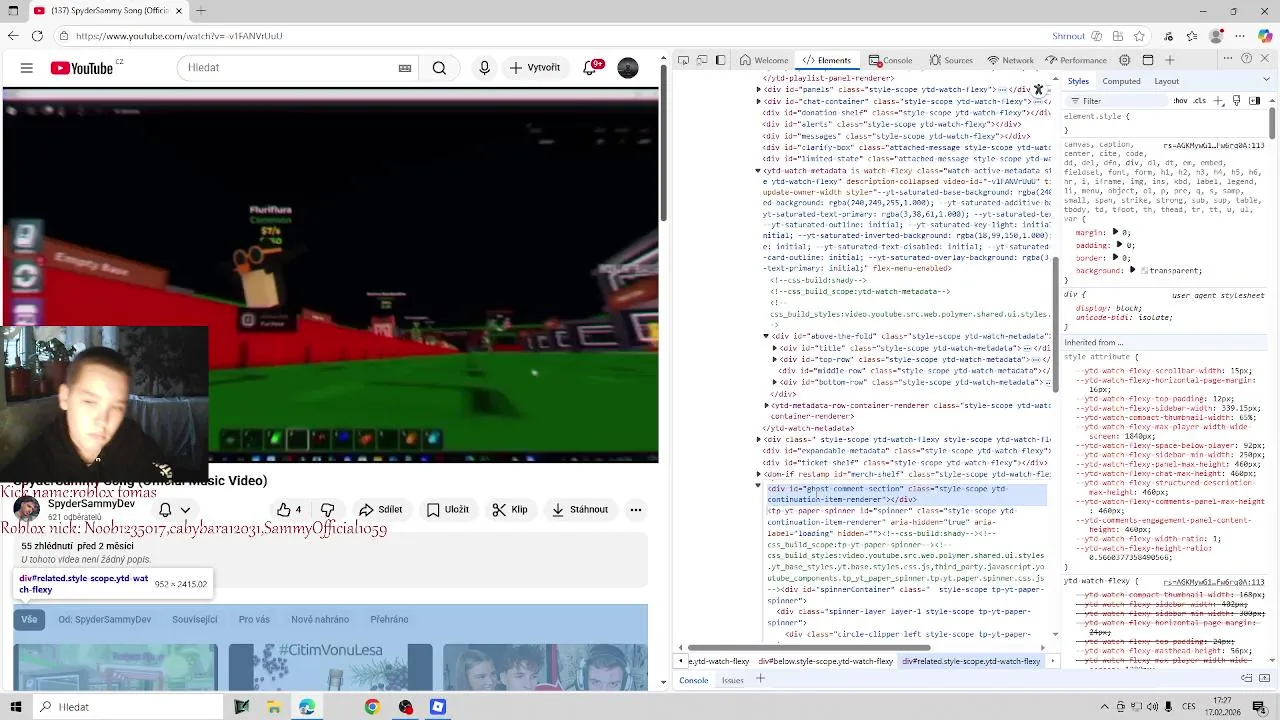Switch to the Console panel tab
This screenshot has width=1280, height=720.
890,60
